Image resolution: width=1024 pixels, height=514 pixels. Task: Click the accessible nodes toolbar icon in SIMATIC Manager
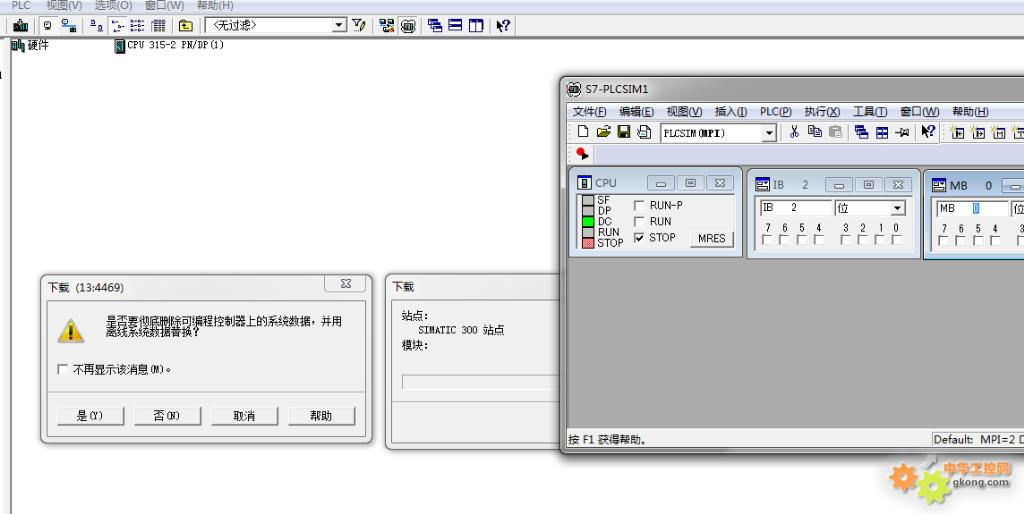(21, 25)
